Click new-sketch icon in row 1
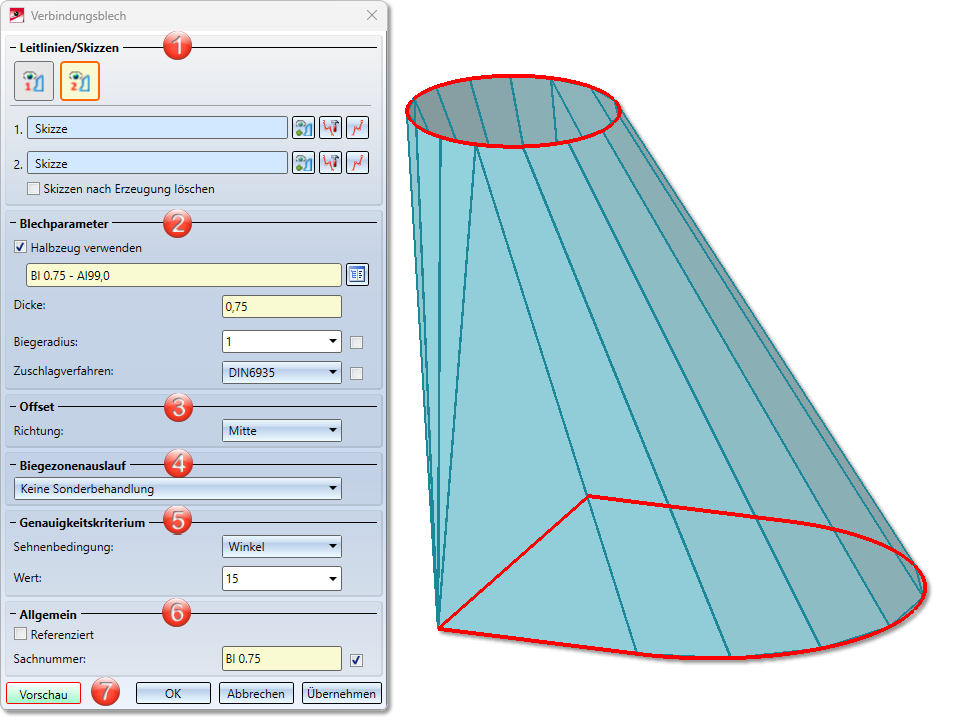This screenshot has width=960, height=722. coord(358,128)
